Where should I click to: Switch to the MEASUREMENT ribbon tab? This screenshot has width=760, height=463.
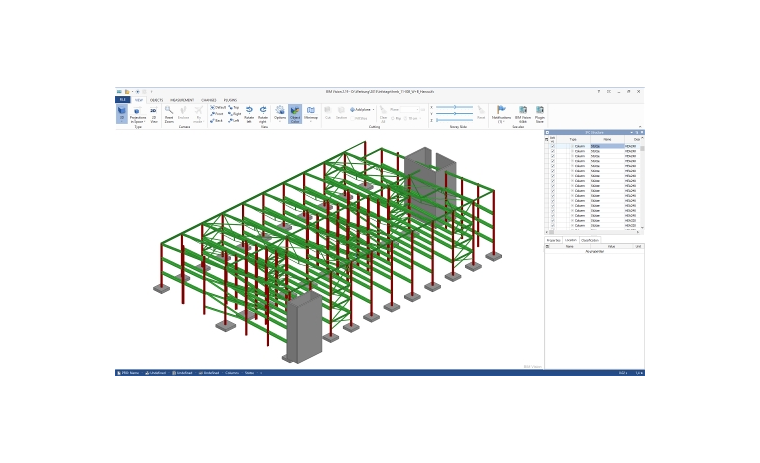pos(182,100)
